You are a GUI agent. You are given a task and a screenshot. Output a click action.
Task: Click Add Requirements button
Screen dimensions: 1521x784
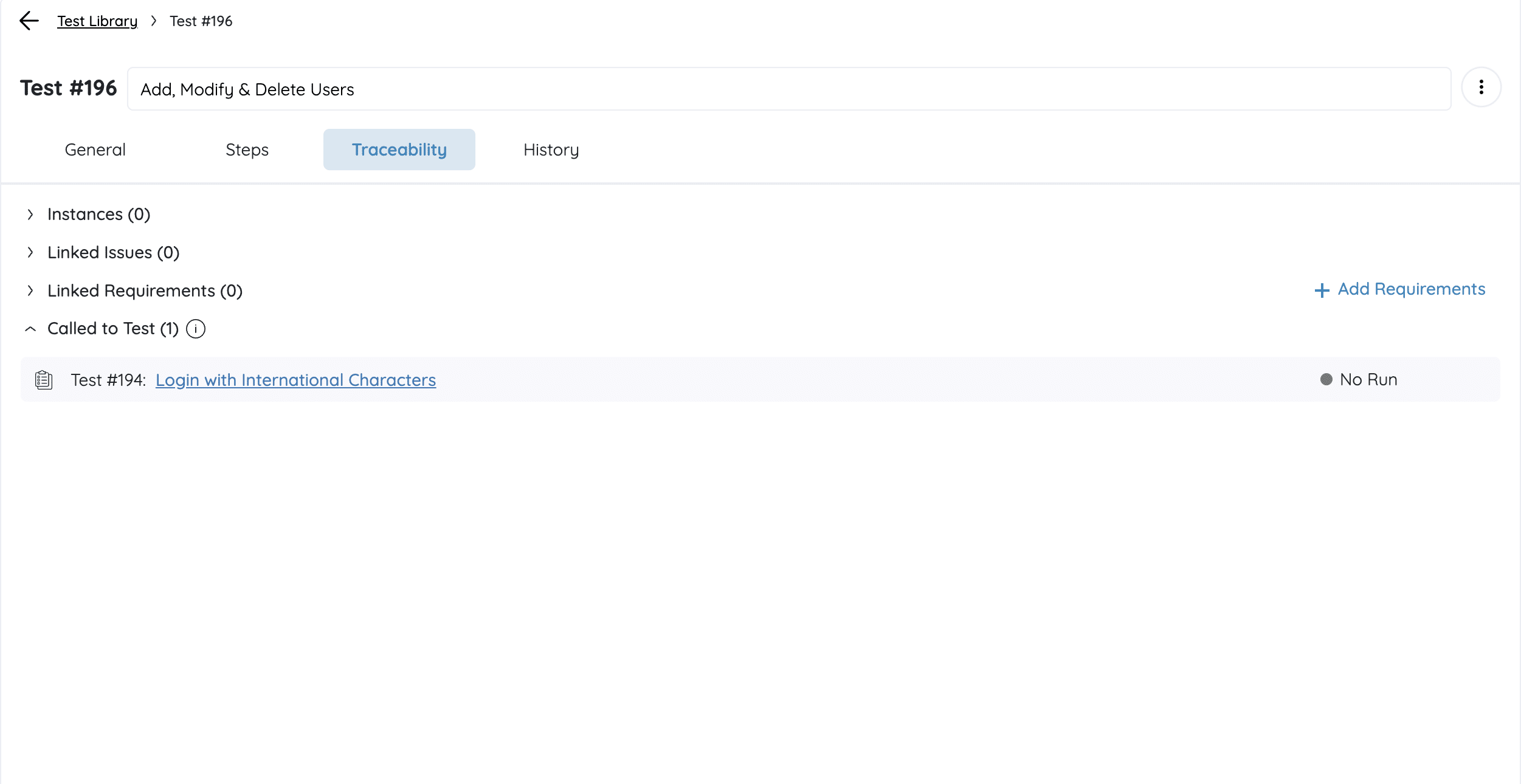1410,289
